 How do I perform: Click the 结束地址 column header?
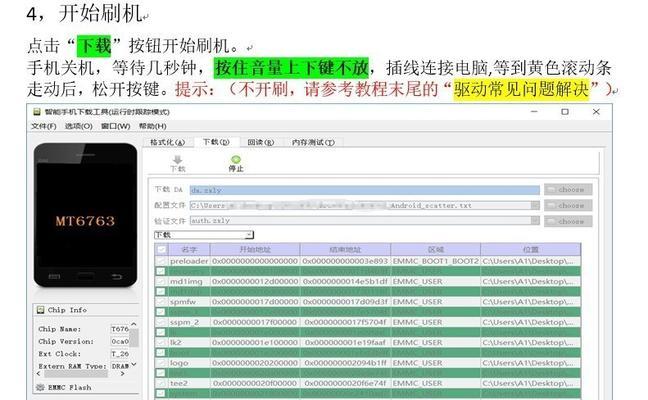(x=345, y=250)
